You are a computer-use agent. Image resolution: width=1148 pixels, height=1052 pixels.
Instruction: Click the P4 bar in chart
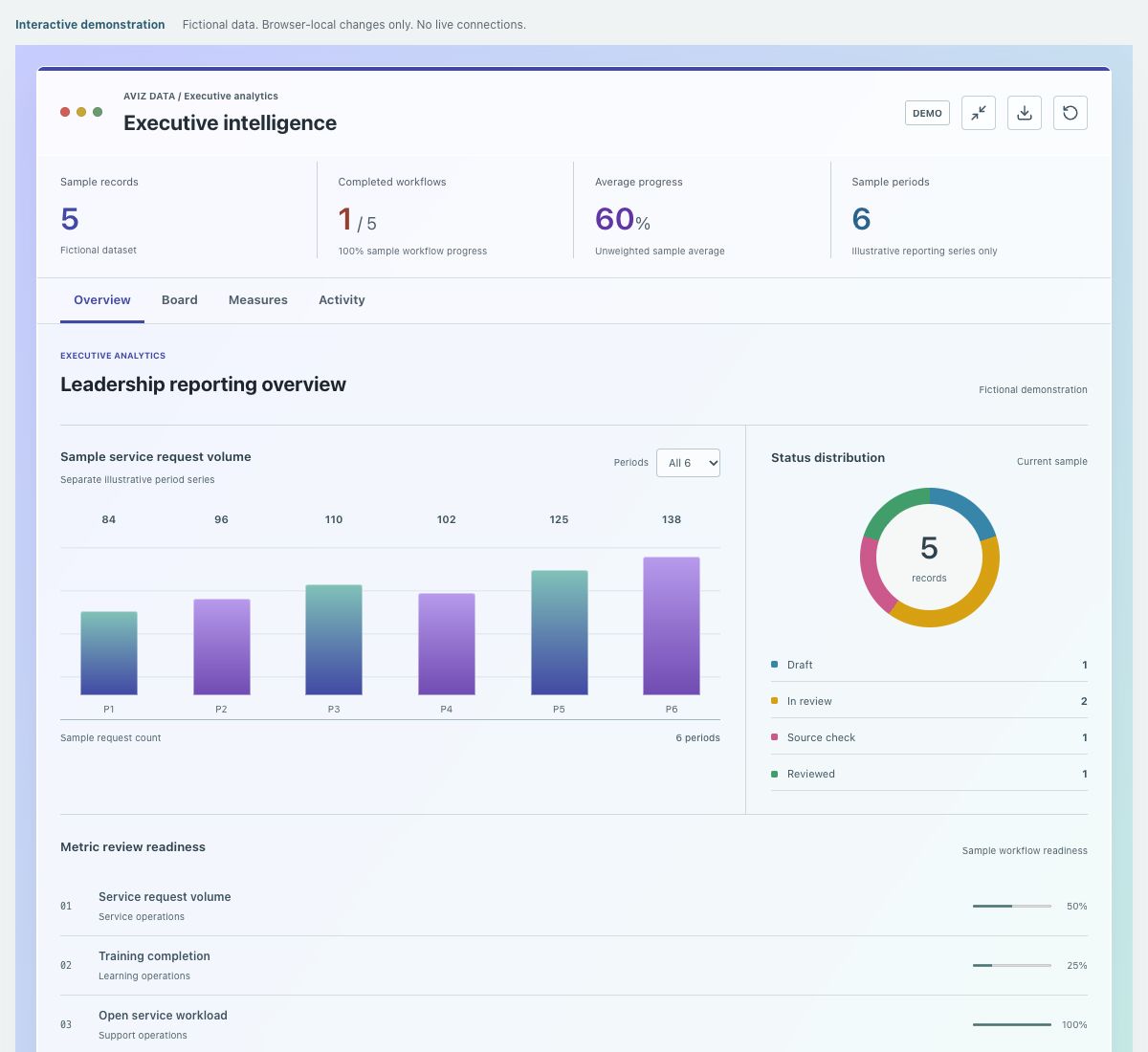point(447,645)
